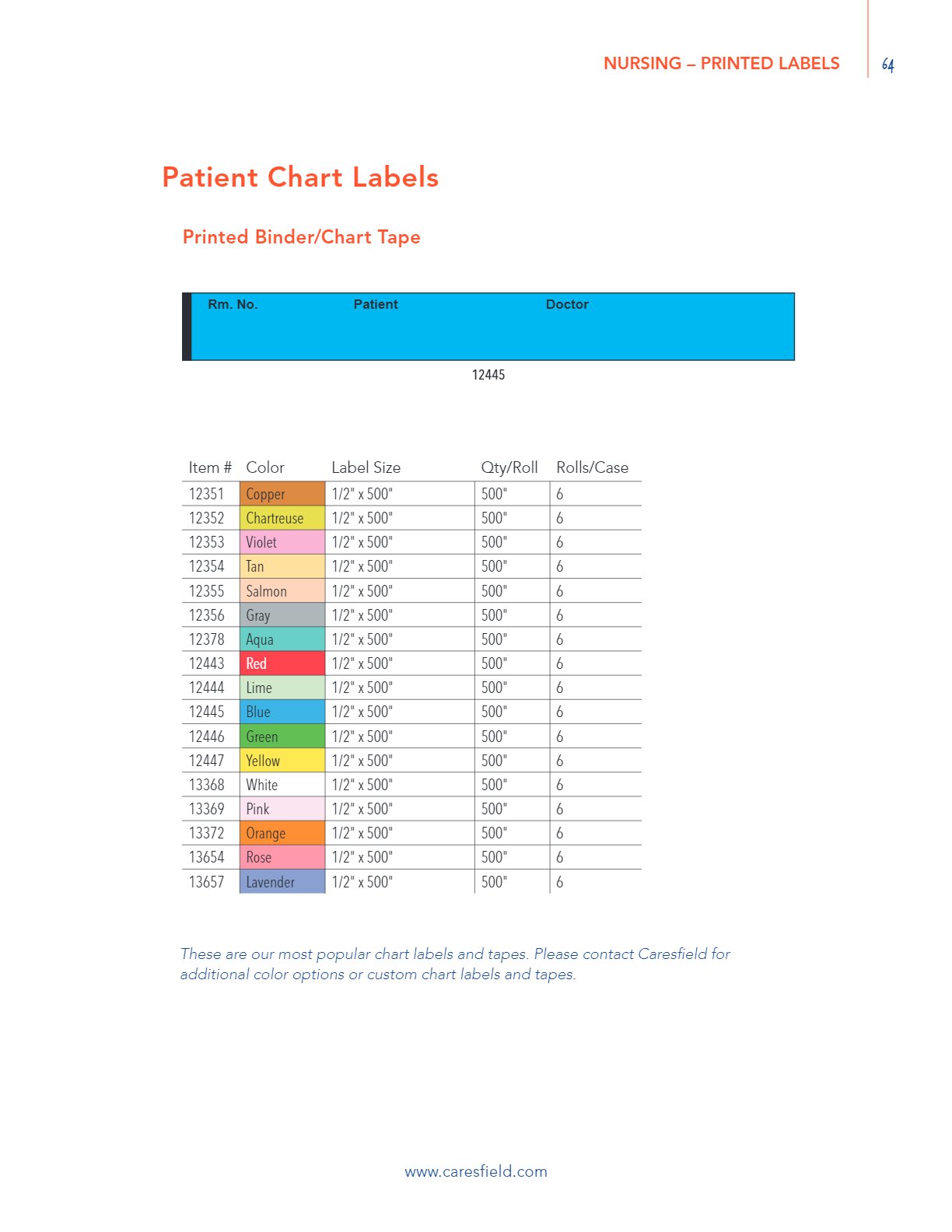Click the Nursing – Printed Labels header

tap(721, 64)
